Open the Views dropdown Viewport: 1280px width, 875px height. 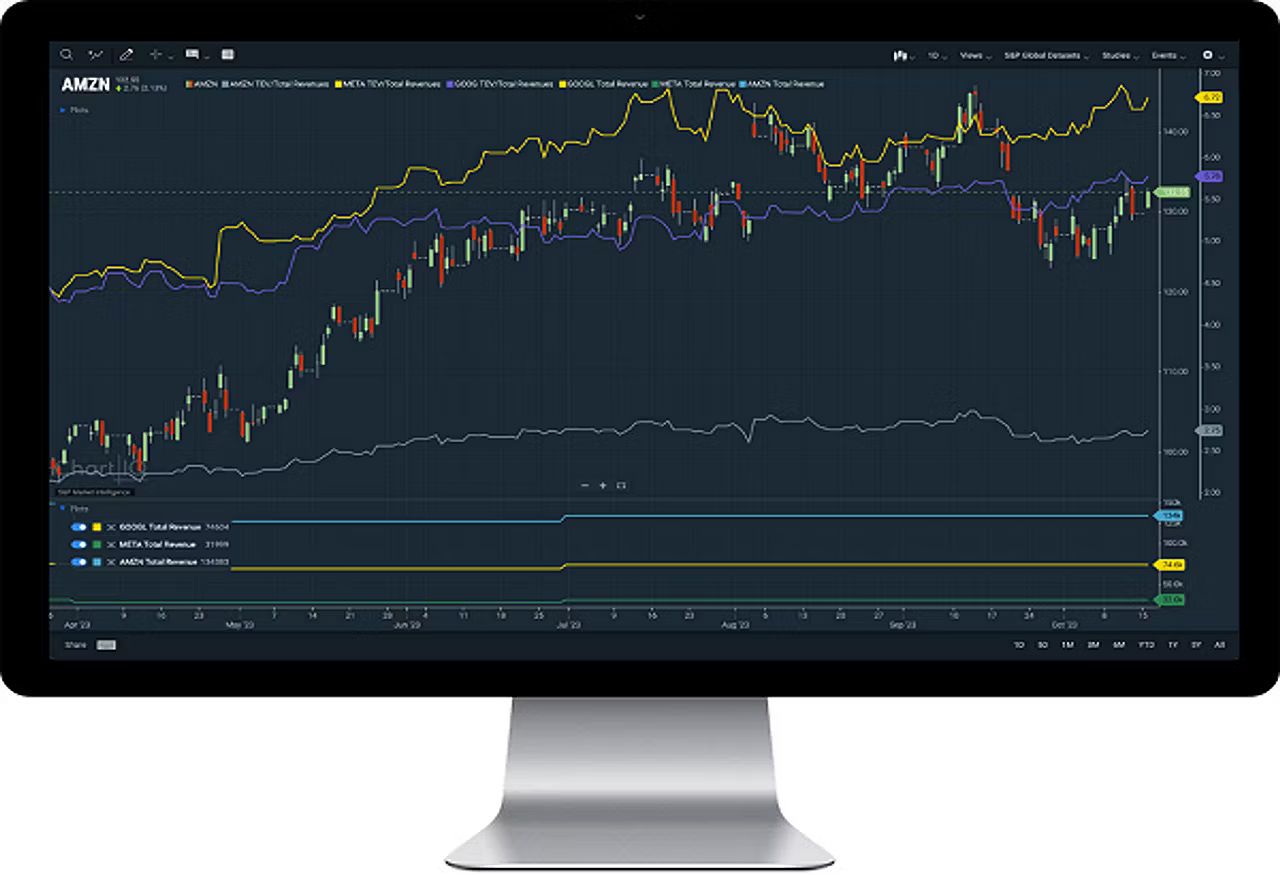point(973,56)
